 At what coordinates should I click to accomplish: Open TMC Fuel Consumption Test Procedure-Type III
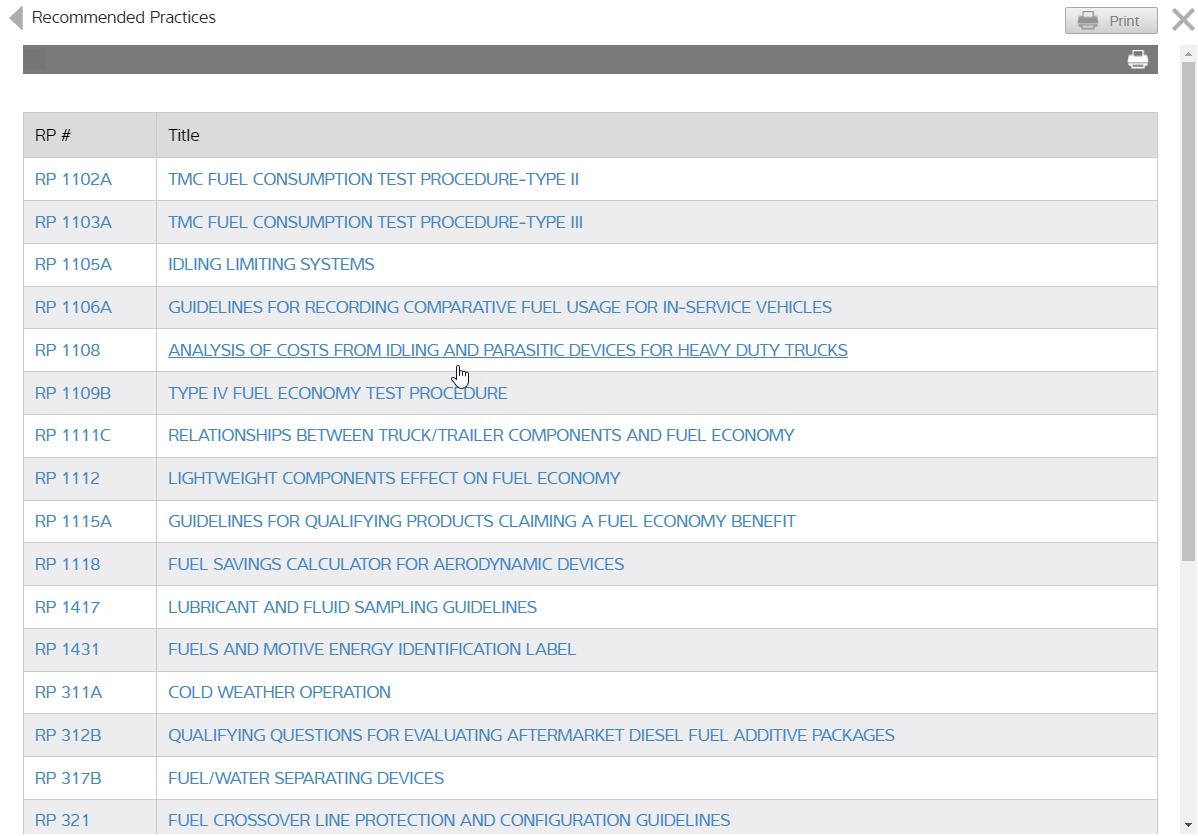coord(375,222)
